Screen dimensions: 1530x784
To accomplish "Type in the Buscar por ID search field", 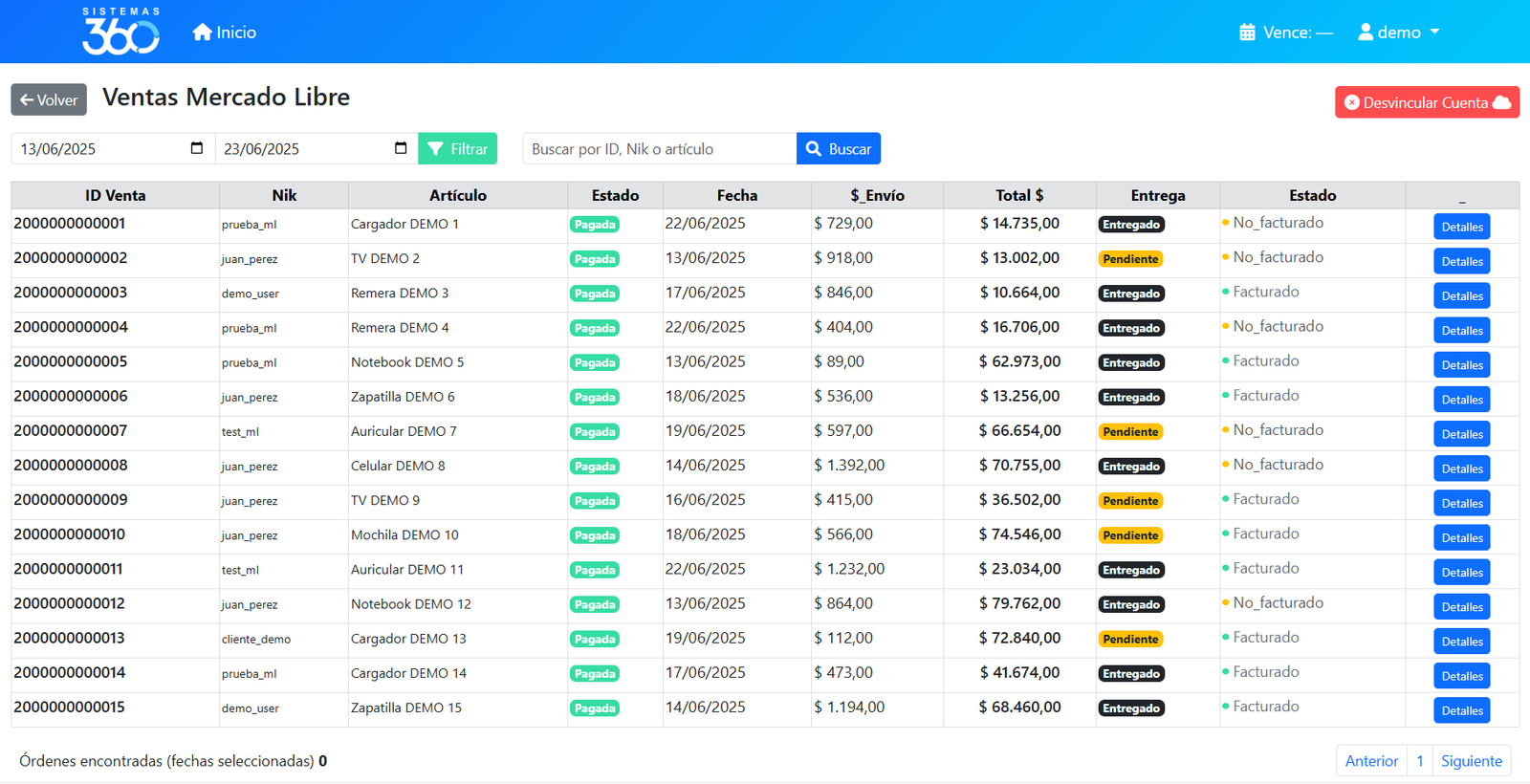I will [x=659, y=149].
